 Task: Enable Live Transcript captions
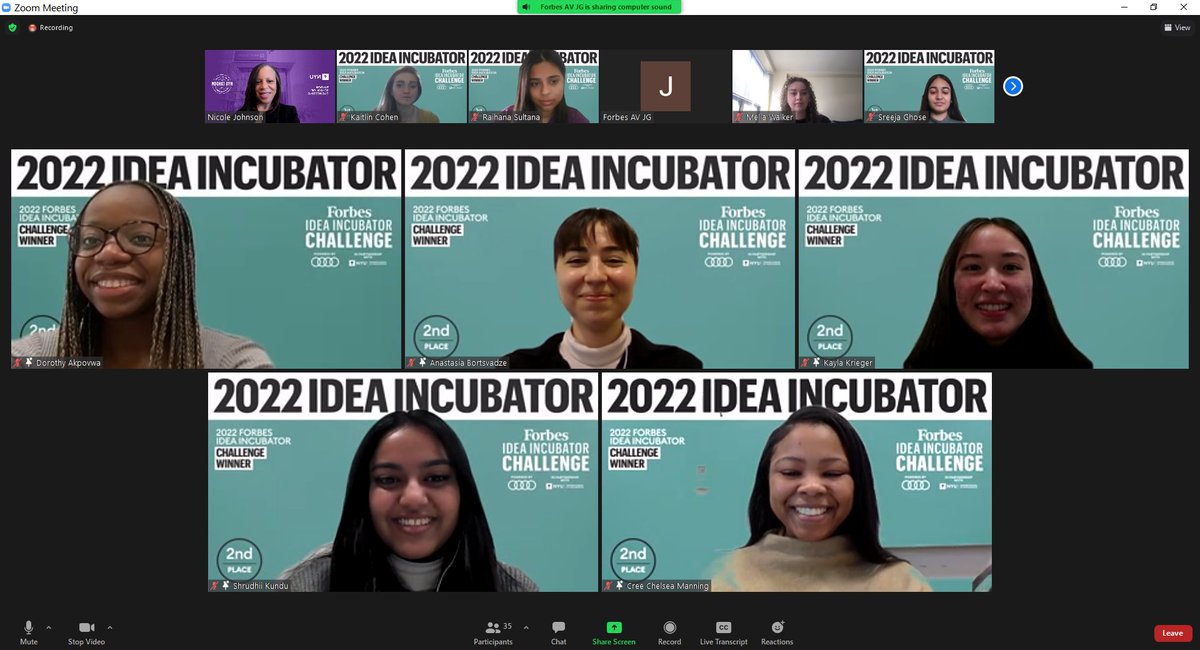[723, 632]
